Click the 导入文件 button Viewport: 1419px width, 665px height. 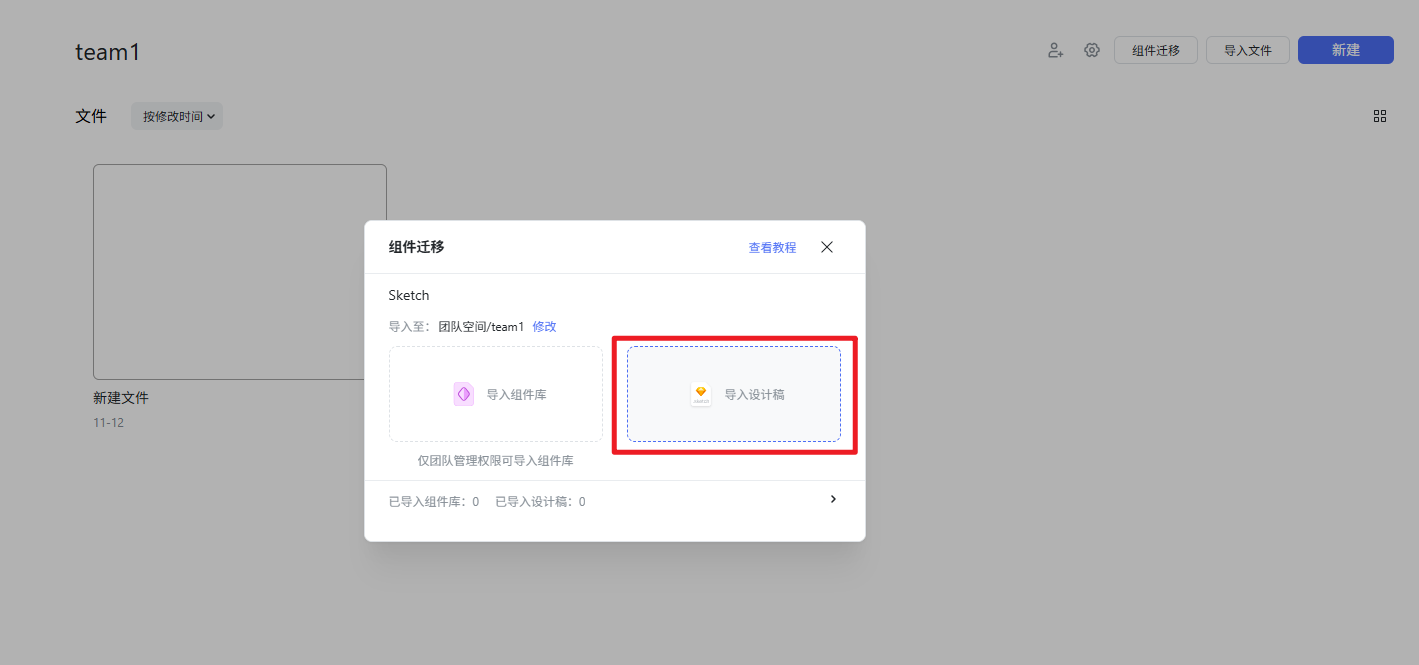(1247, 49)
